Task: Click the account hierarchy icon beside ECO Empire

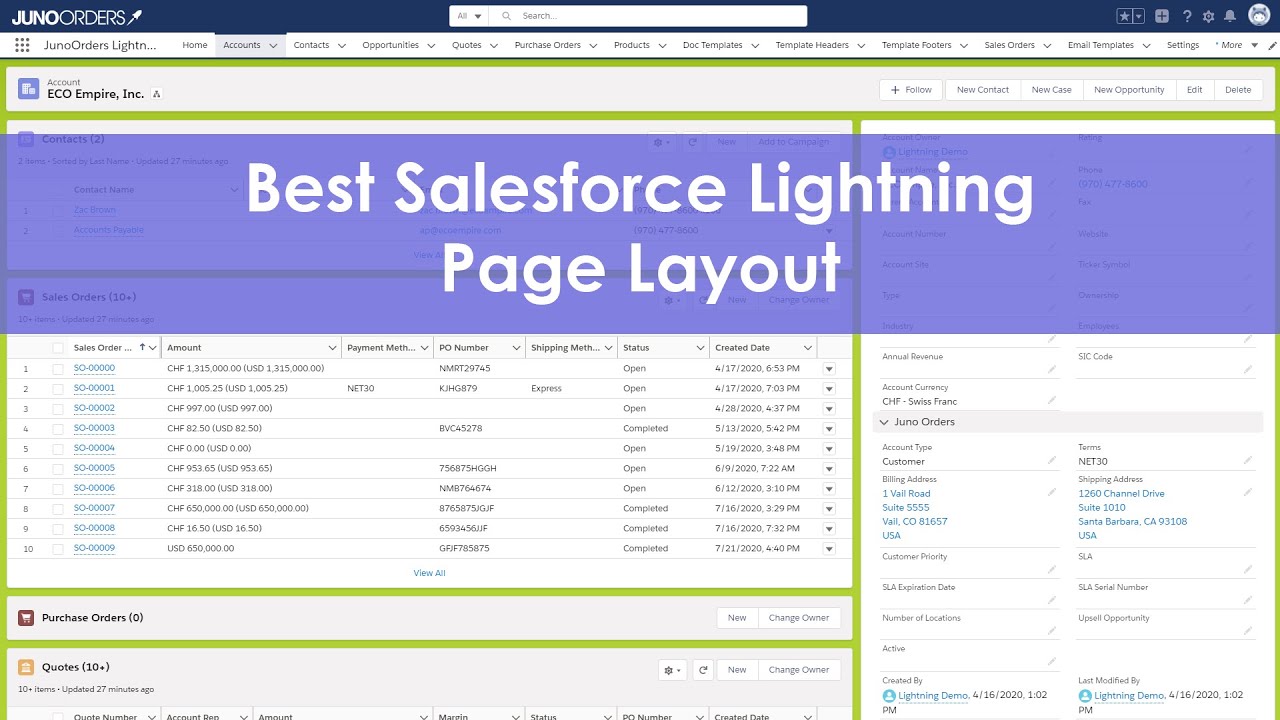Action: coord(157,94)
